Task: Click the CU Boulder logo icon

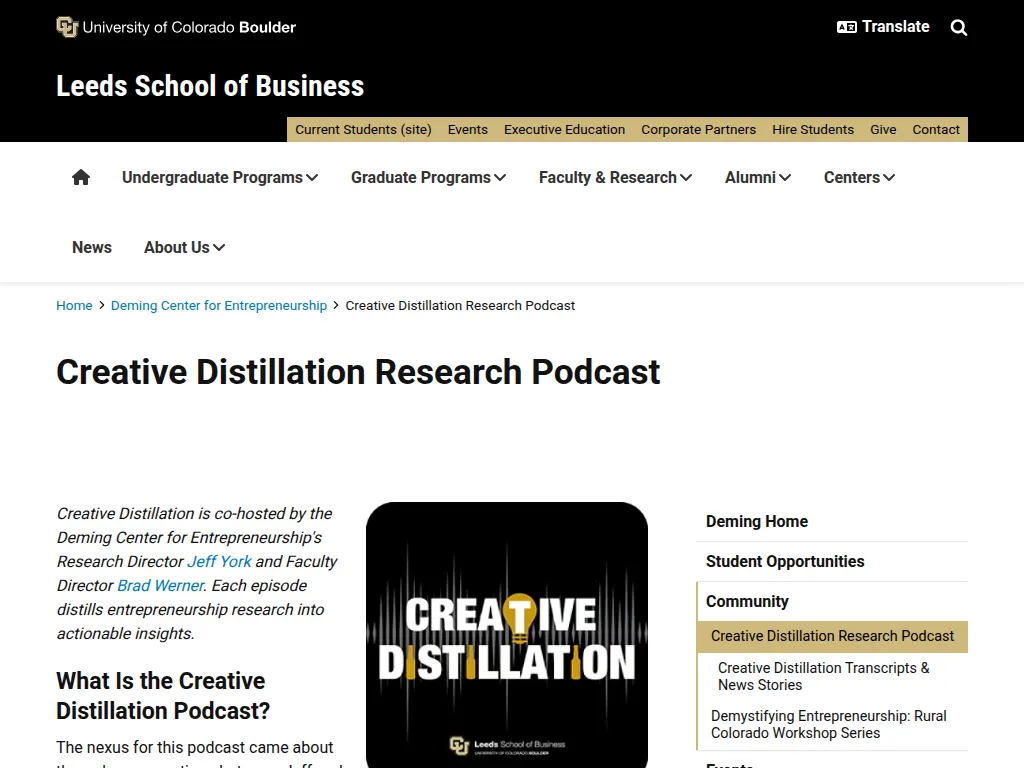Action: 67,27
